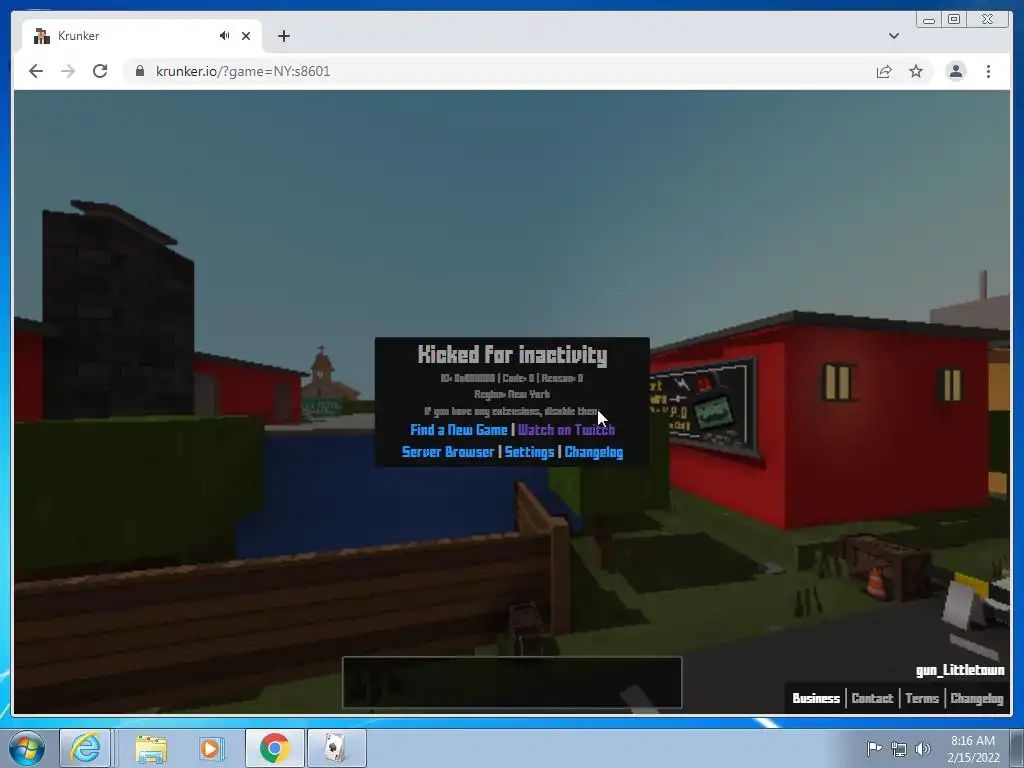The height and width of the screenshot is (768, 1024).
Task: Click the Kicked for inactivity heading
Action: [512, 355]
